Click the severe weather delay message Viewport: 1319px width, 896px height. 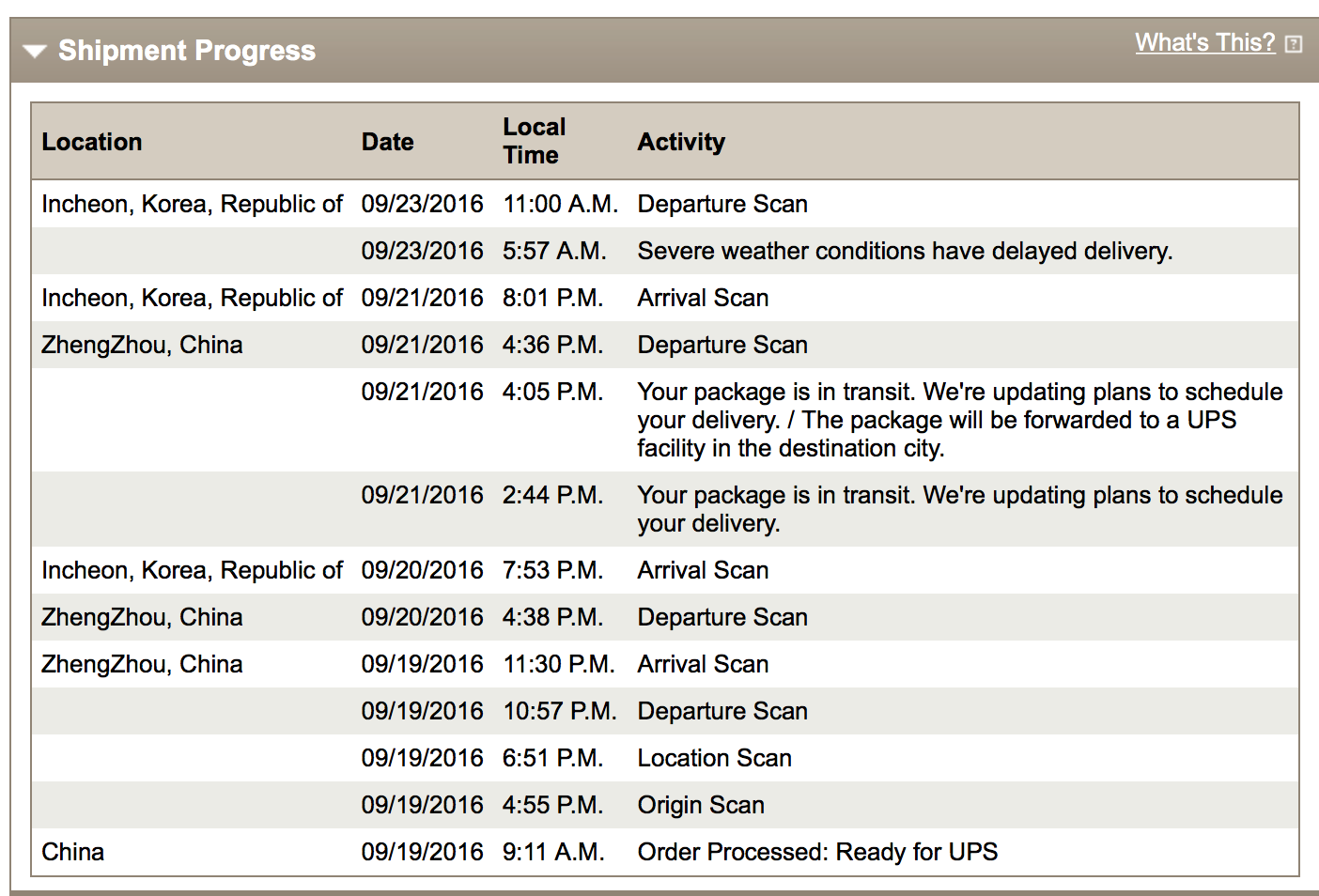pyautogui.click(x=904, y=251)
